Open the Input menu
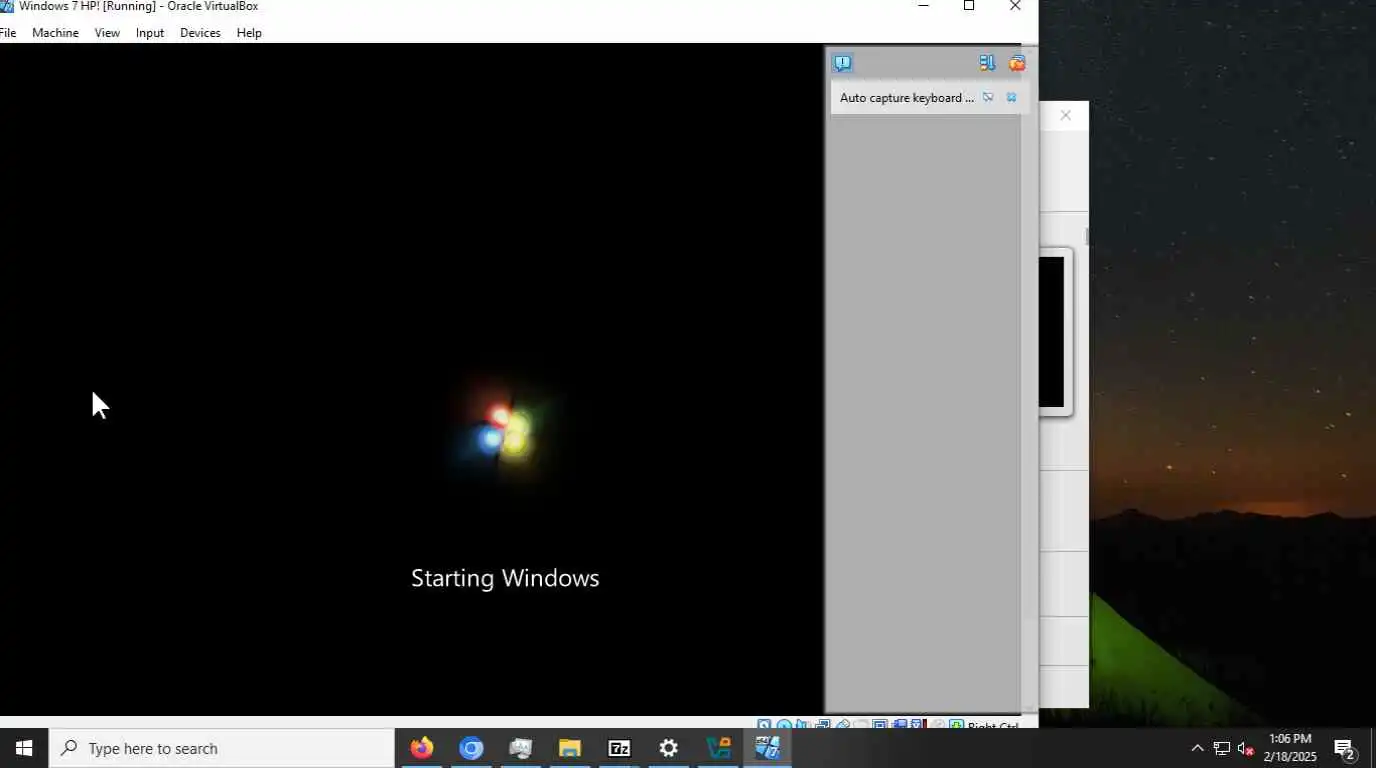 coord(150,33)
